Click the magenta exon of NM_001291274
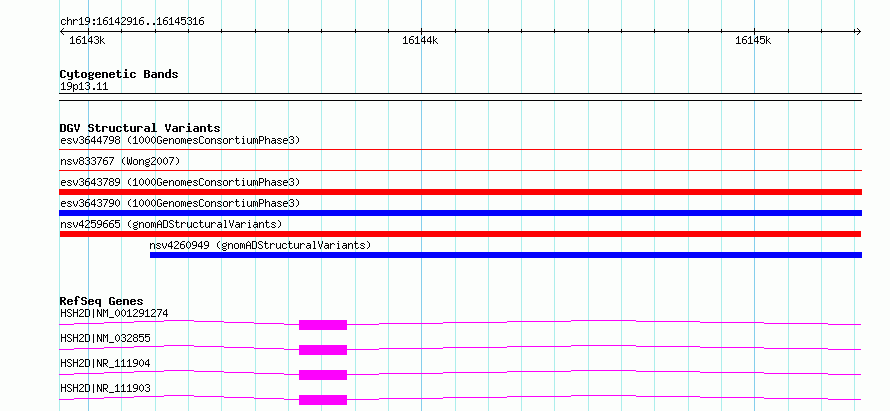 (323, 325)
